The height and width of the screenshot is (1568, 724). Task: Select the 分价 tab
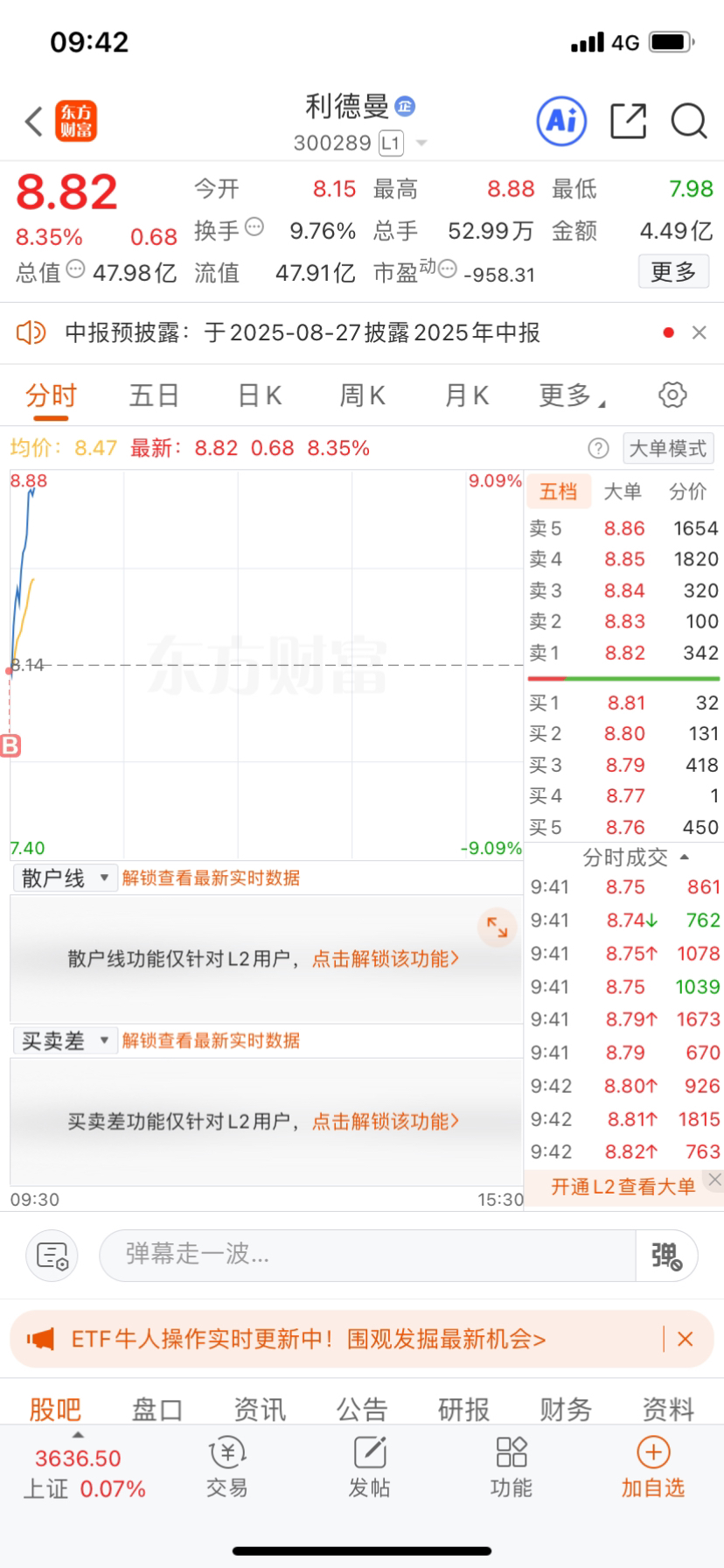(688, 491)
